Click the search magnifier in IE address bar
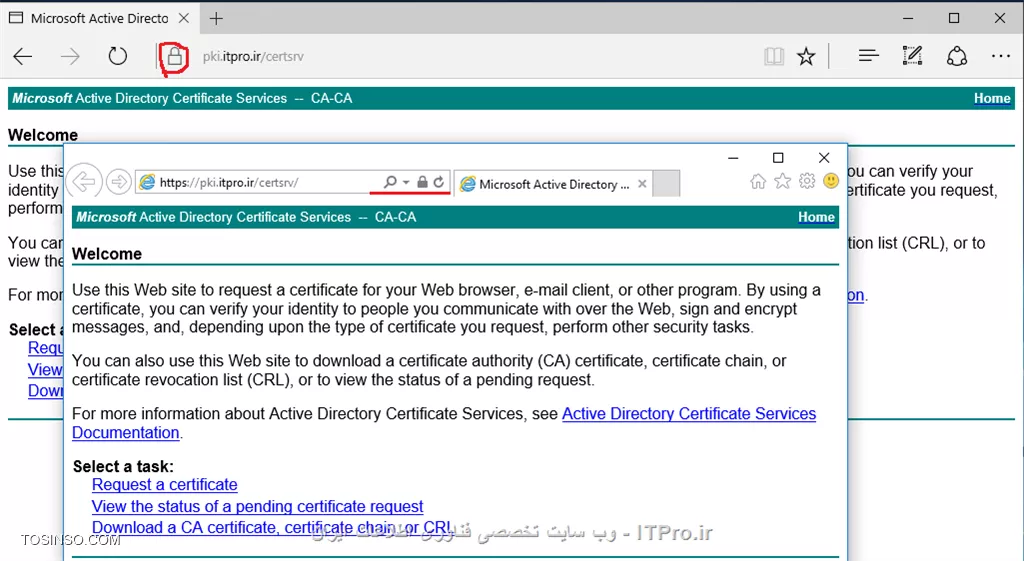Image resolution: width=1024 pixels, height=561 pixels. tap(390, 182)
